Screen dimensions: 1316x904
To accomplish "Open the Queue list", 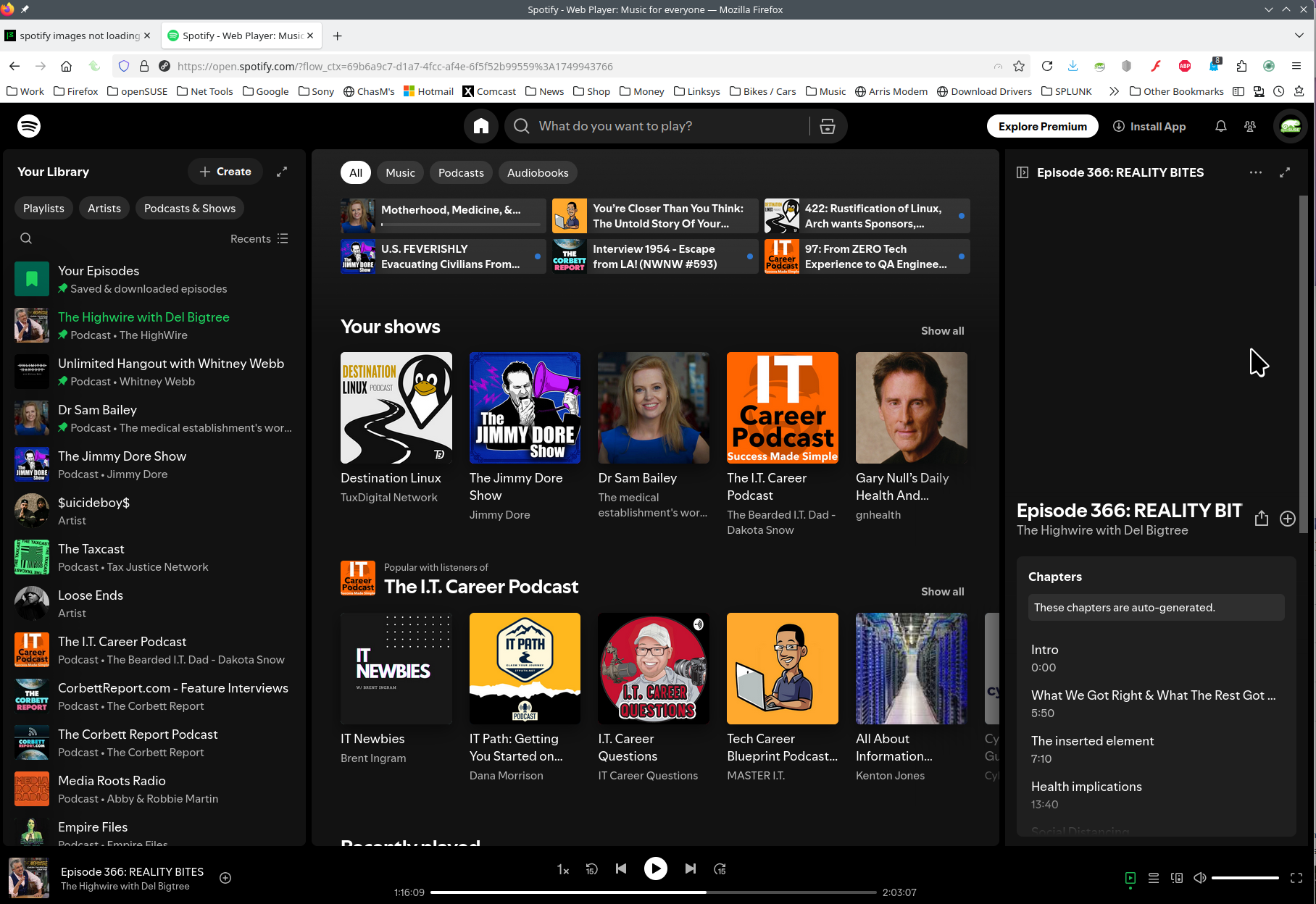I will pyautogui.click(x=1154, y=878).
